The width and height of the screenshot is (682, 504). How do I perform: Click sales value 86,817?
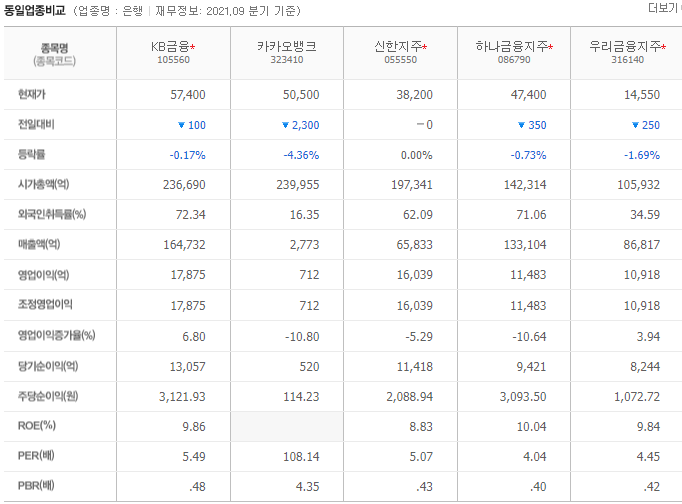click(642, 245)
